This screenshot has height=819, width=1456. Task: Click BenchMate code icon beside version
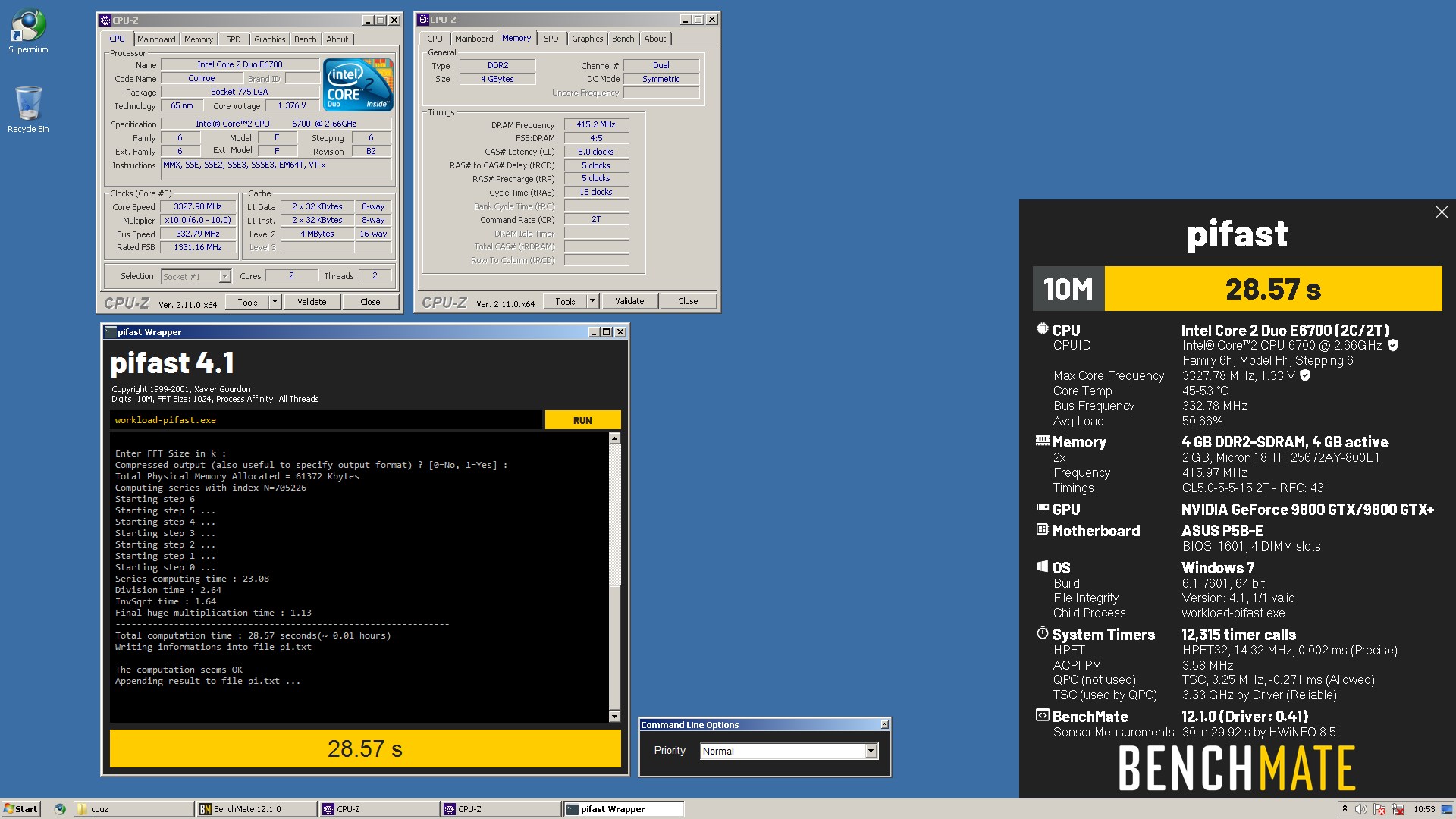point(1043,715)
